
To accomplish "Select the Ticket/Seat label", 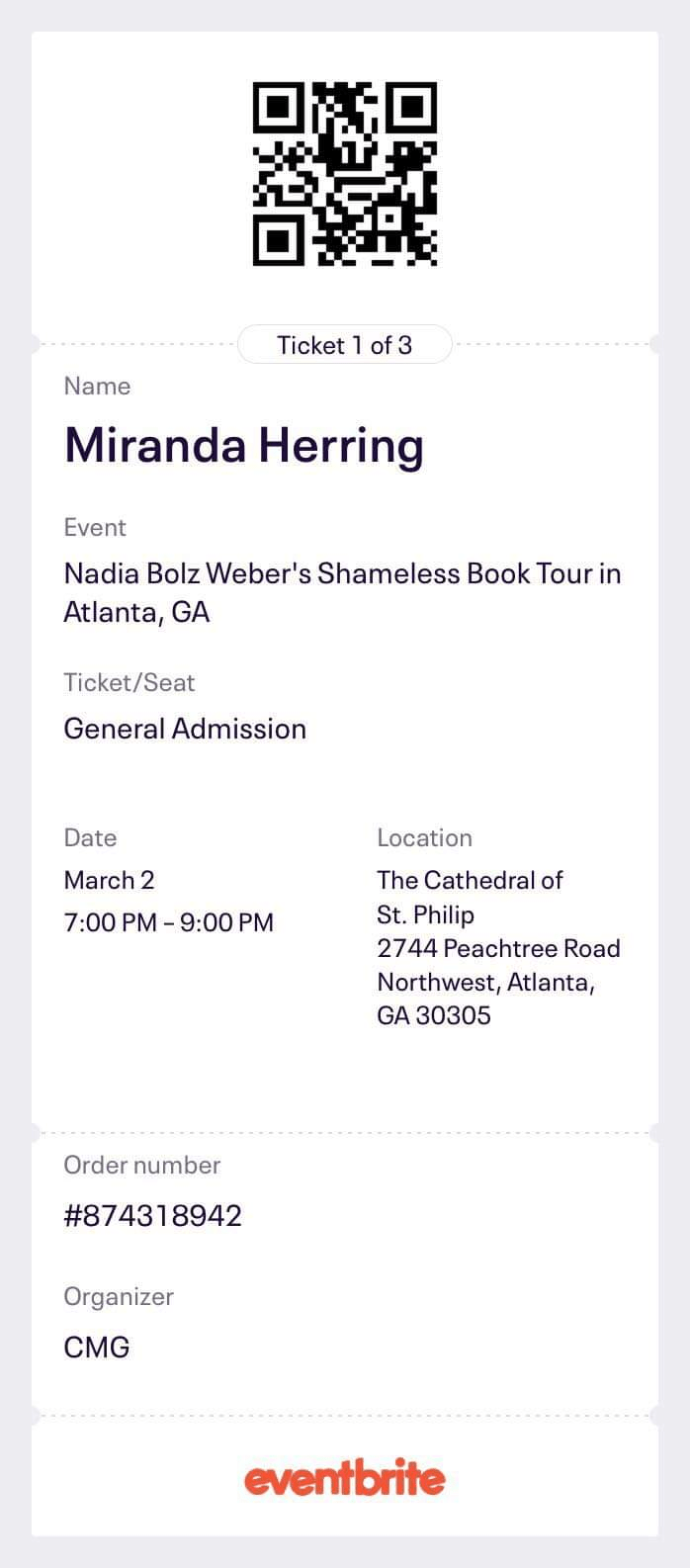I will pyautogui.click(x=129, y=682).
